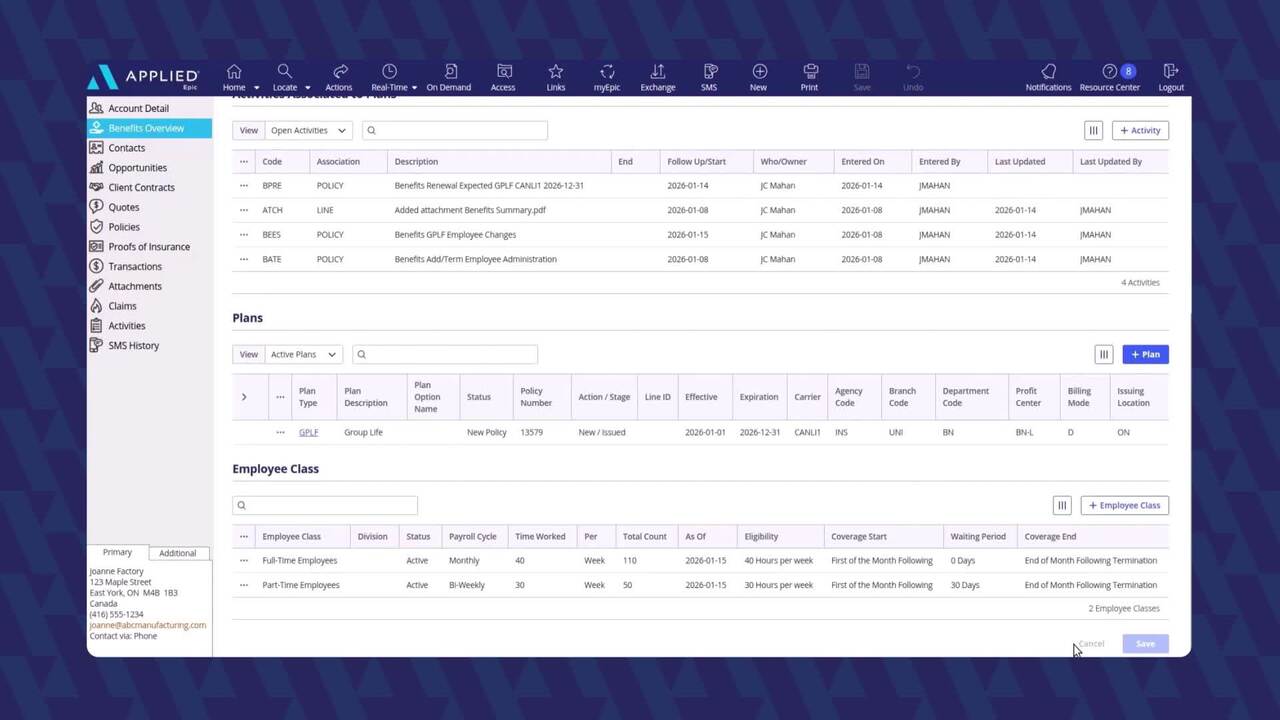Click the + Employee Class button
The height and width of the screenshot is (720, 1280).
tap(1124, 506)
